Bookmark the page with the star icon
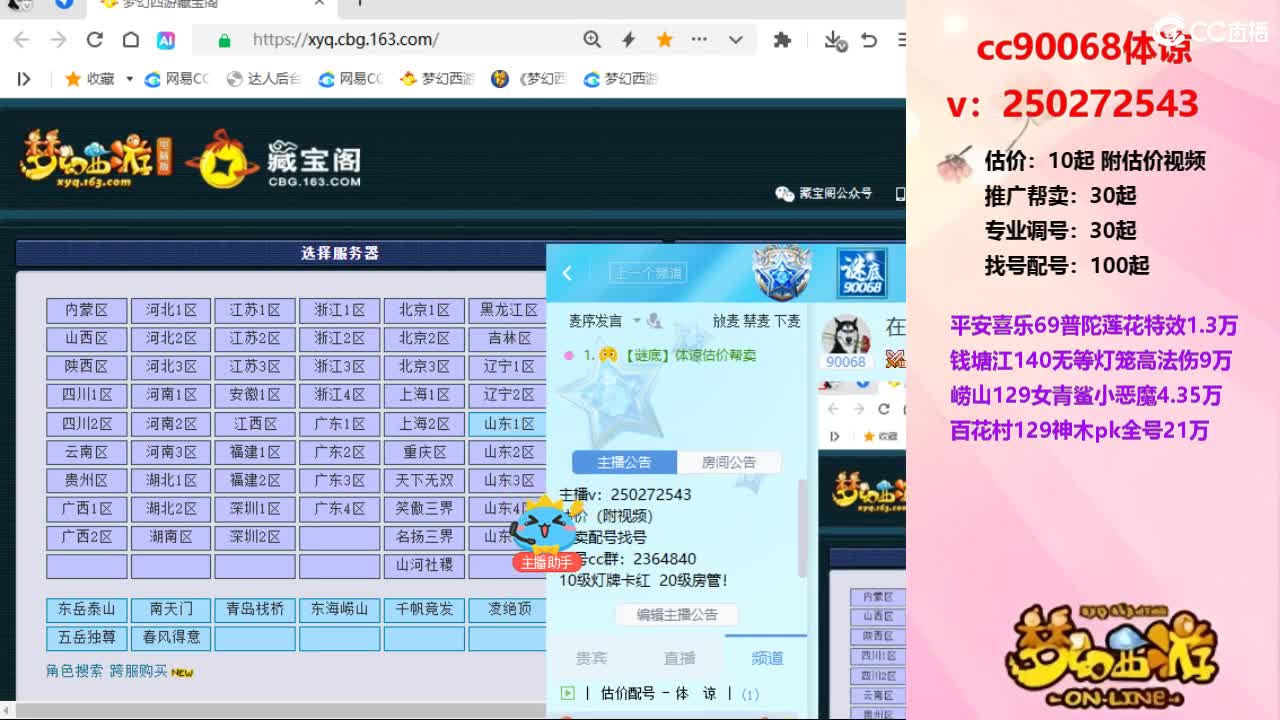 (x=664, y=40)
